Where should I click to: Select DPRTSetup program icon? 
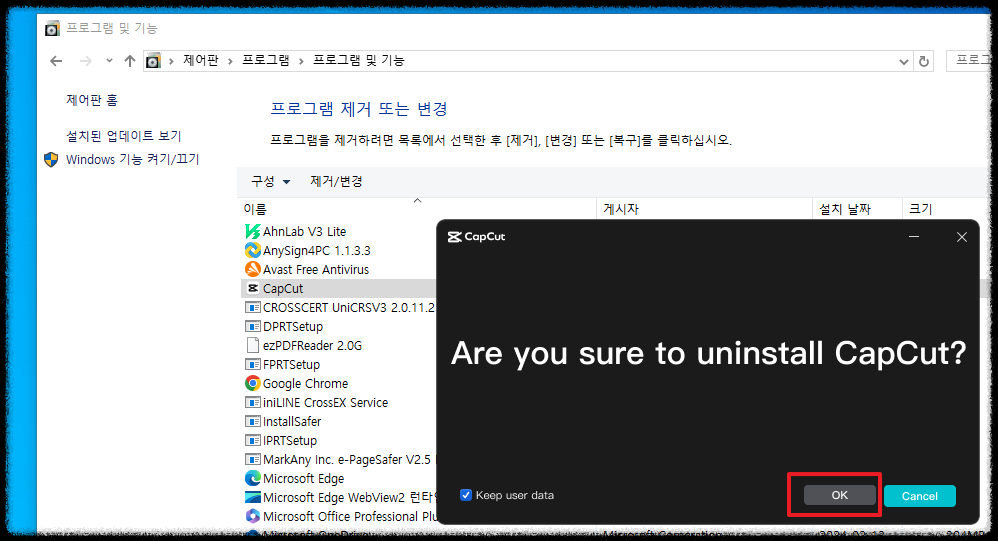253,327
